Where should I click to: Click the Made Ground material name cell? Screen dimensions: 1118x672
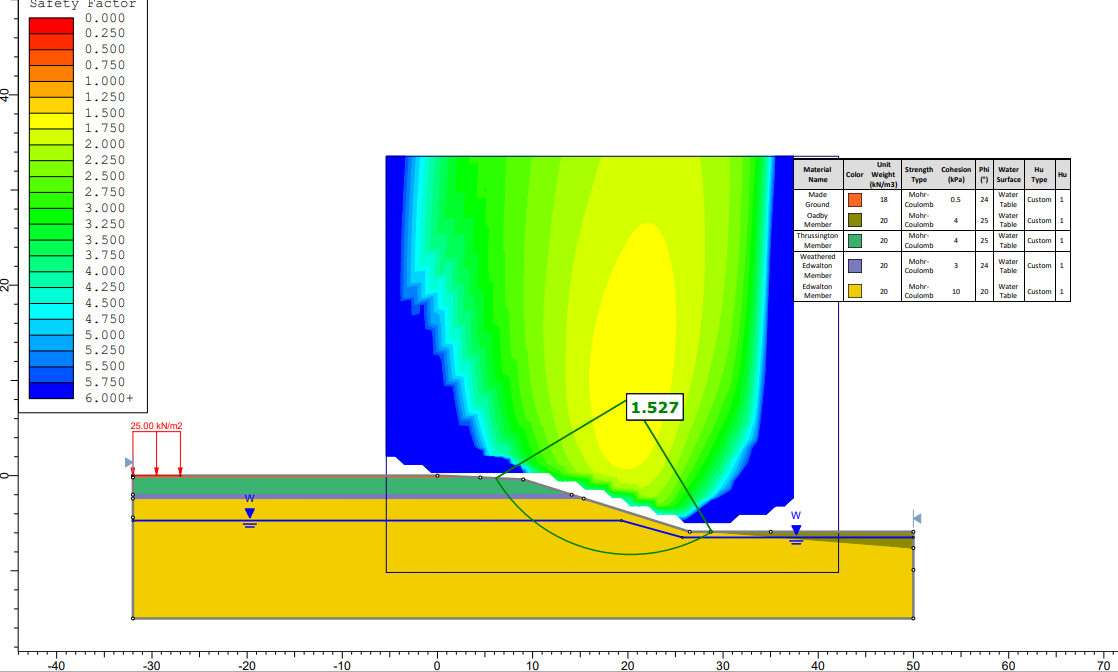[x=817, y=200]
